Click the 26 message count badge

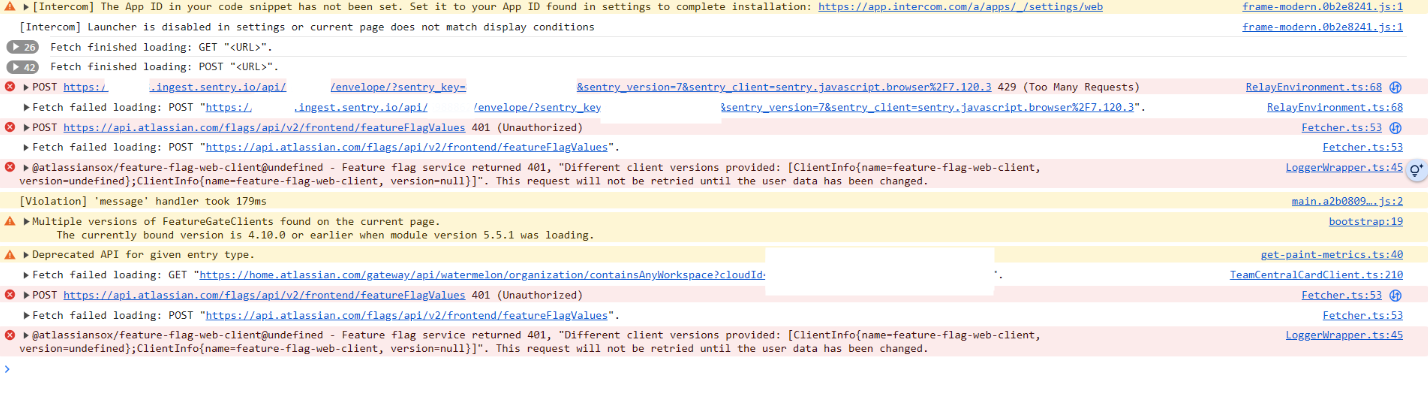click(22, 47)
